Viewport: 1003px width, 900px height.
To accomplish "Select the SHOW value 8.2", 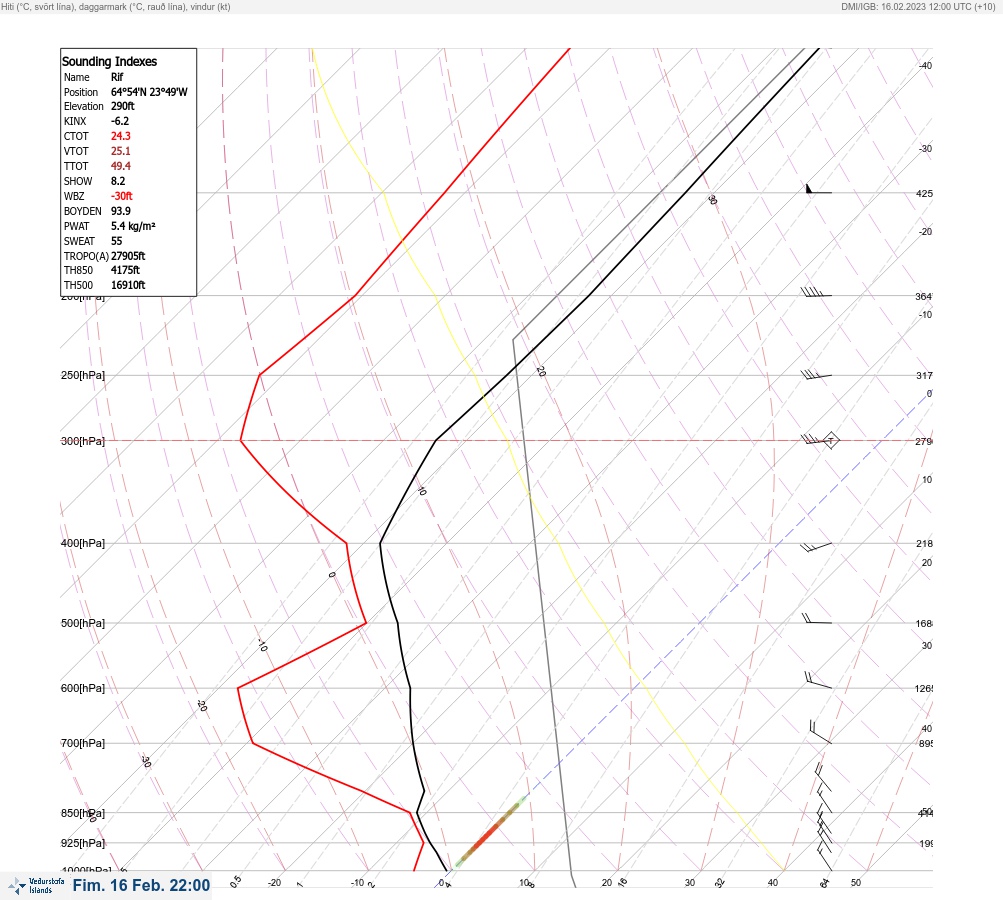I will point(118,181).
